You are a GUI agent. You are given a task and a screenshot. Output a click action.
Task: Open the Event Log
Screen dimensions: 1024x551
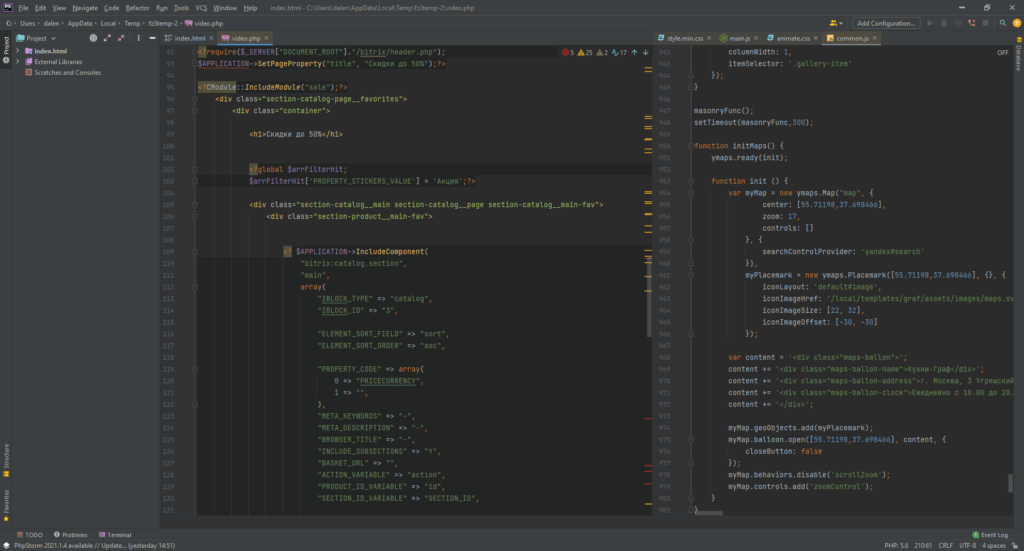992,535
